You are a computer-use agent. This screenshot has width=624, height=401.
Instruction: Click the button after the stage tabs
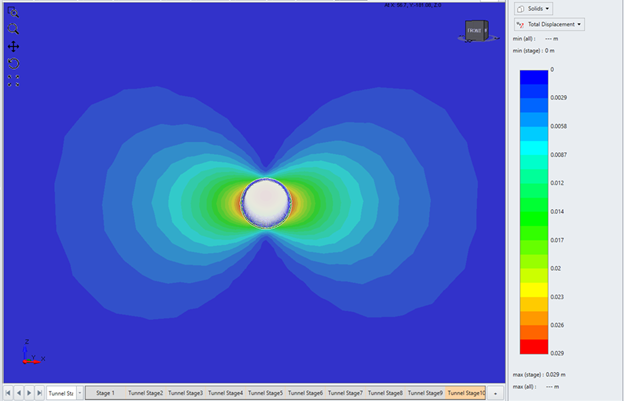[x=495, y=393]
